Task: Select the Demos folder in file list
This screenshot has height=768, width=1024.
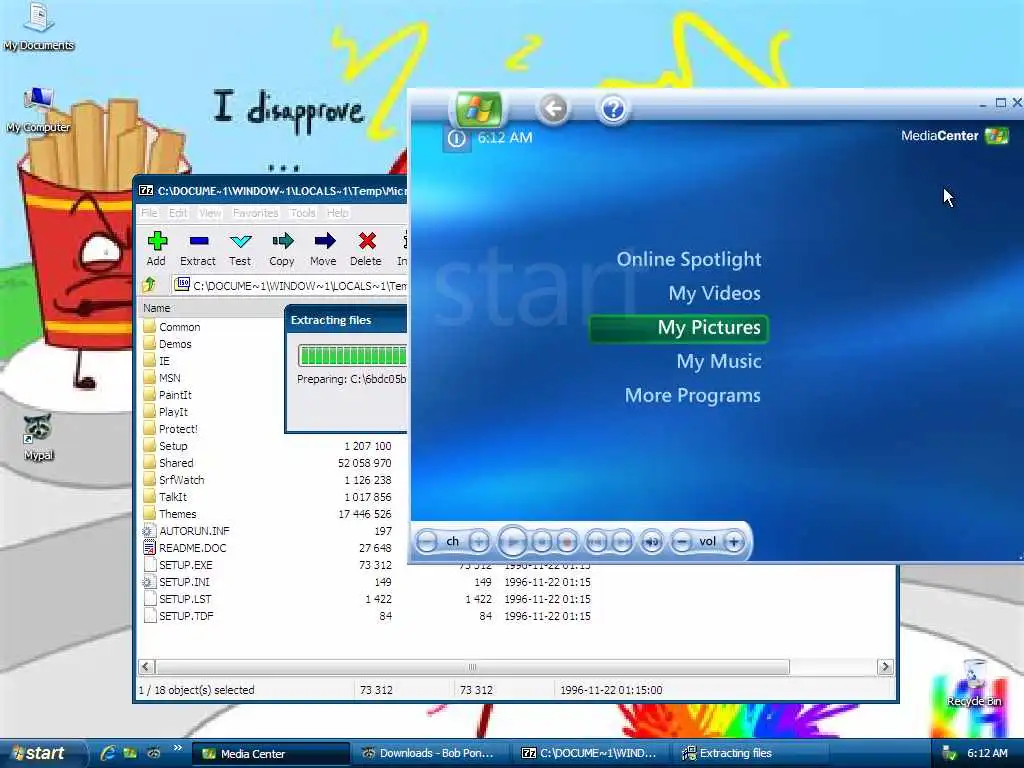Action: pos(168,344)
